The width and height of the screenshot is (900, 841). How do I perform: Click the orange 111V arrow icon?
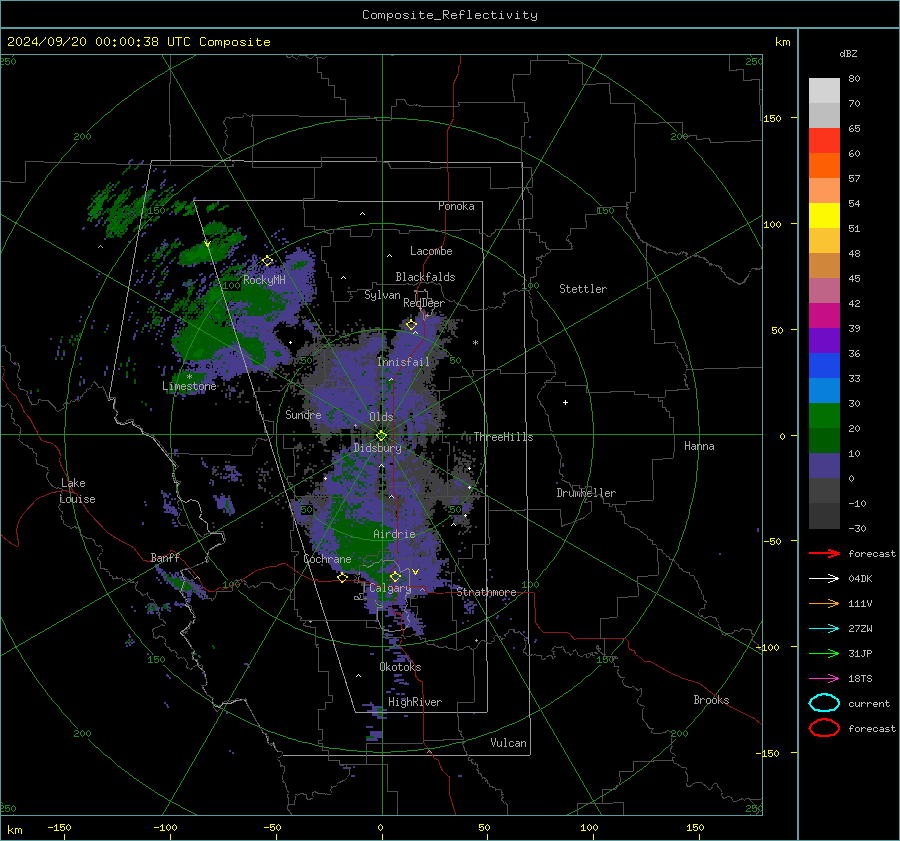tap(824, 603)
